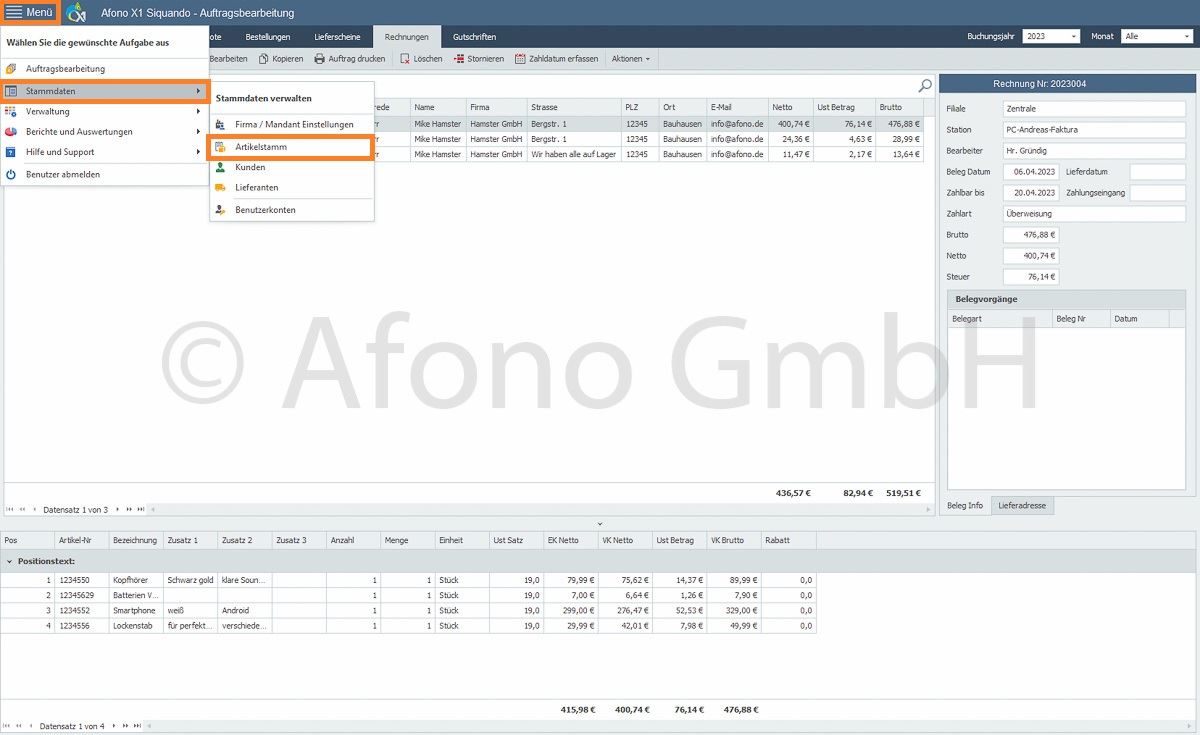The width and height of the screenshot is (1200, 735).
Task: Click the Kunden person icon
Action: tap(220, 167)
